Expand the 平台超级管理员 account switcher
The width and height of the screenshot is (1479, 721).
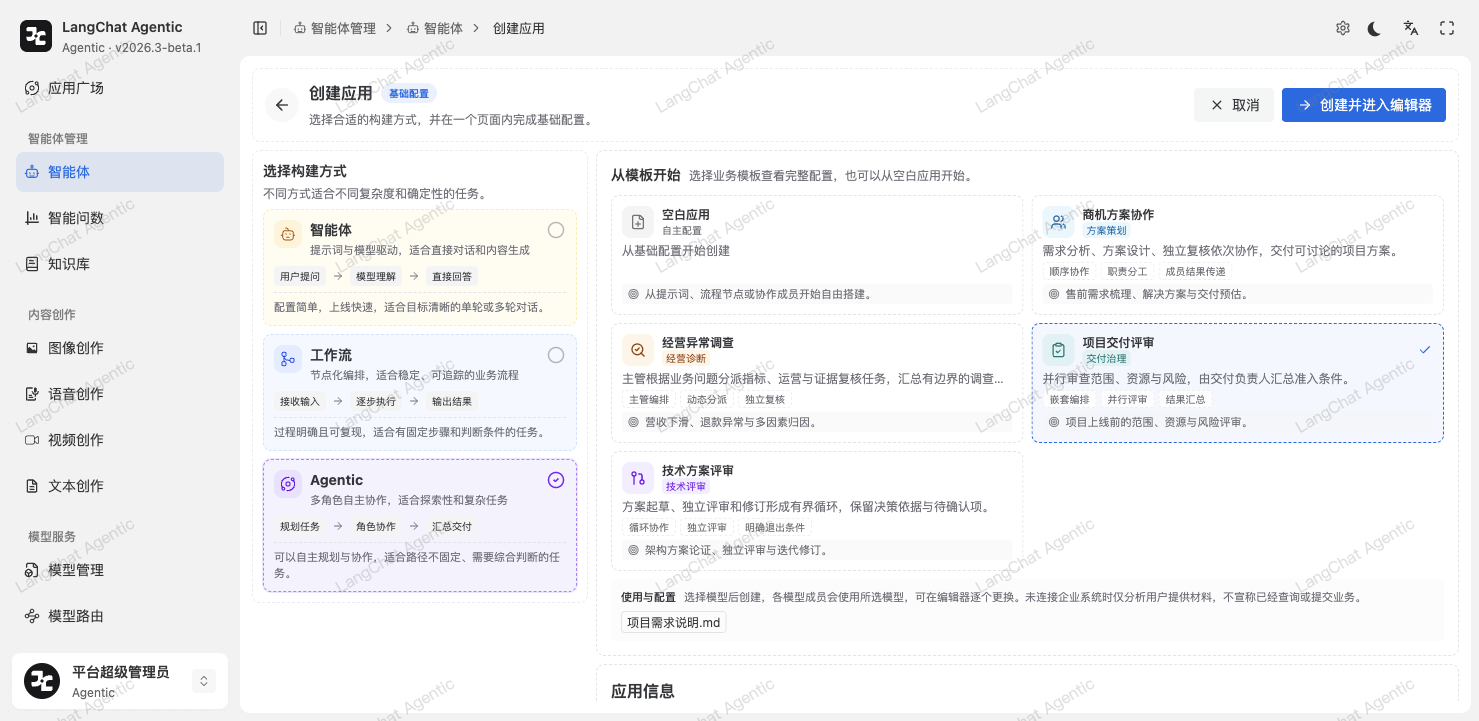[204, 681]
